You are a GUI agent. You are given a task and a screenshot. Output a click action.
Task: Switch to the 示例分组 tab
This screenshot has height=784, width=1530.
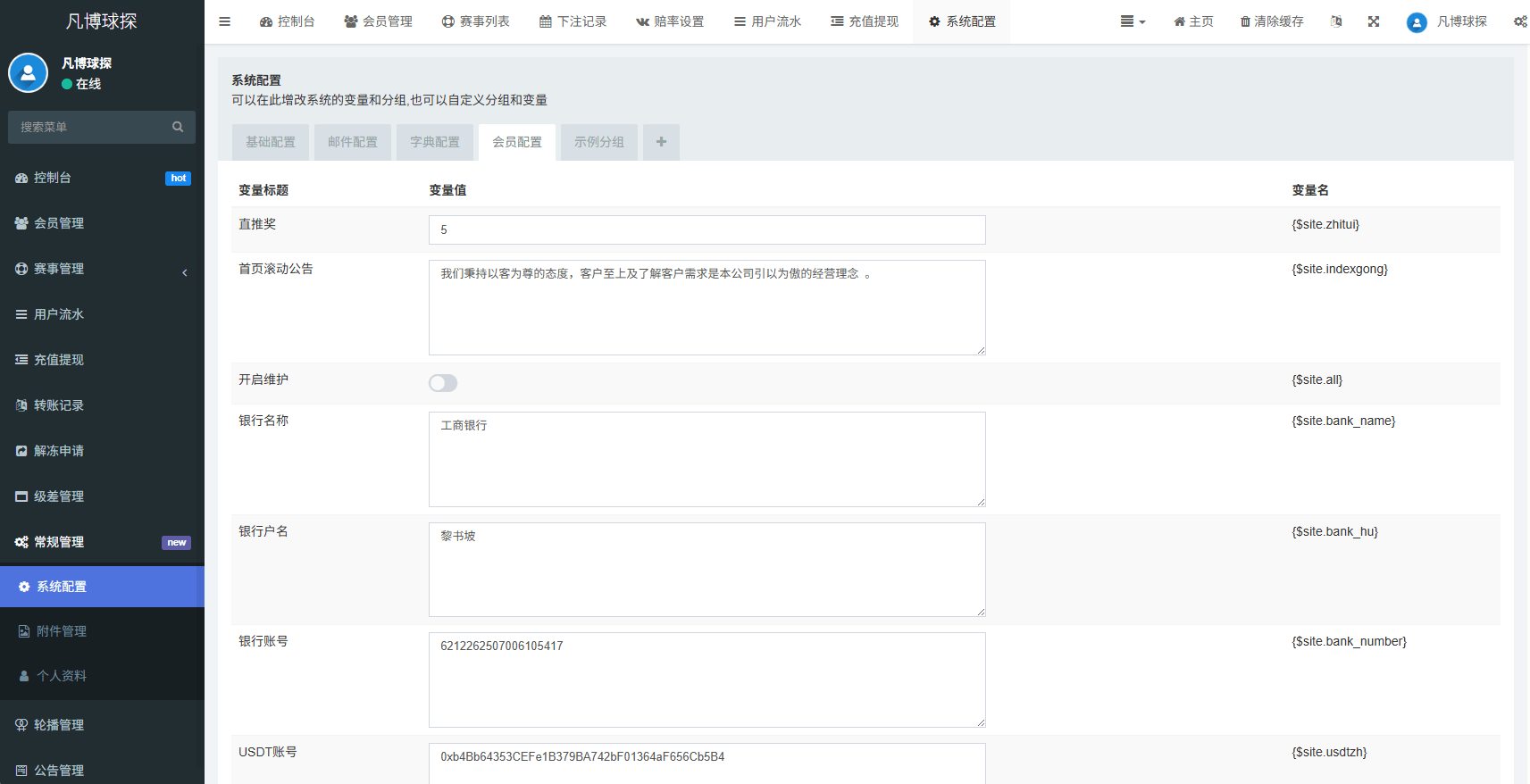(599, 142)
